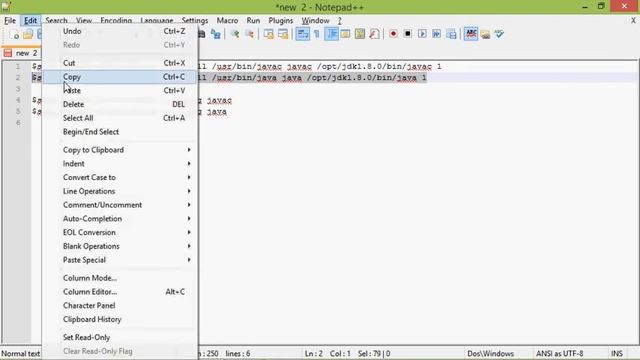The image size is (640, 360).
Task: Select the 'new 2' document tab
Action: point(21,53)
